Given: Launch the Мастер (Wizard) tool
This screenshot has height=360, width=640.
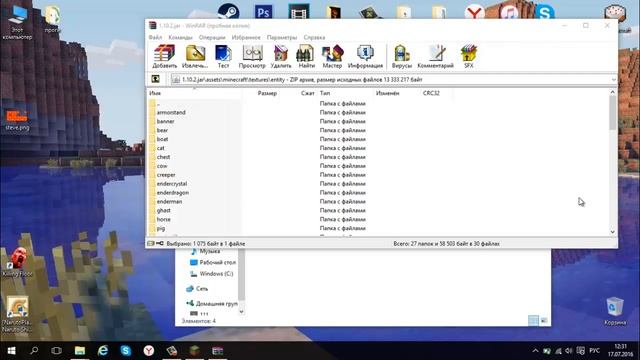Looking at the screenshot, I should pos(332,56).
